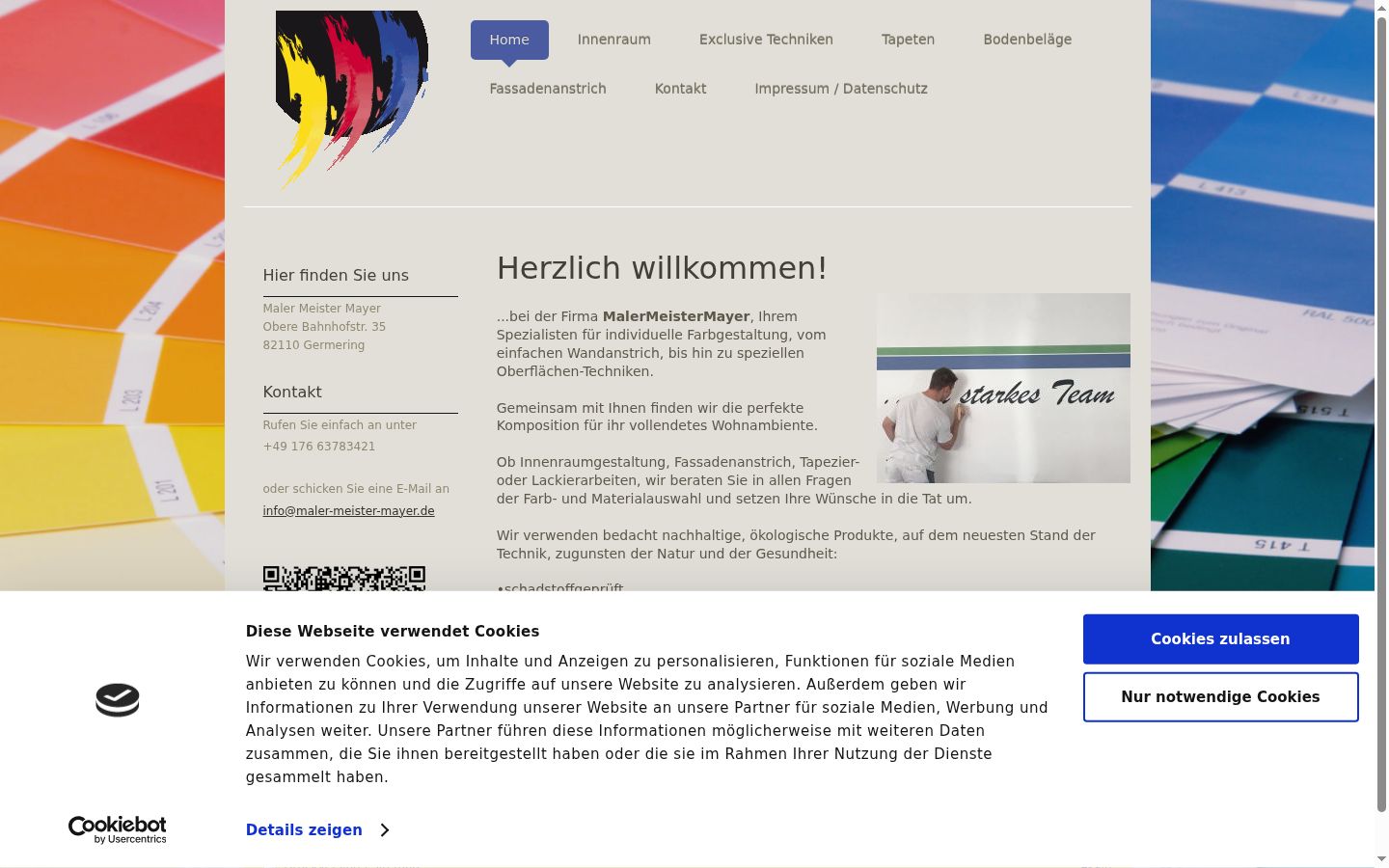Click the Maler Meister Mayer paint-stroke logo
Image resolution: width=1389 pixels, height=868 pixels.
[352, 99]
